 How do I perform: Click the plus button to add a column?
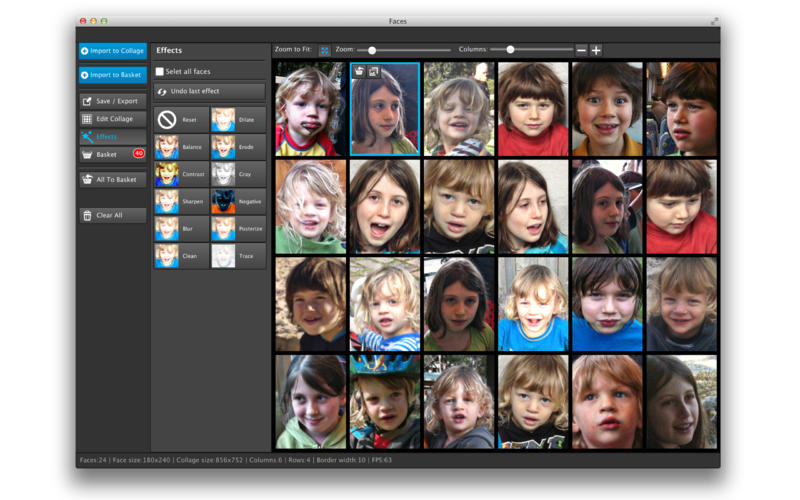[596, 50]
